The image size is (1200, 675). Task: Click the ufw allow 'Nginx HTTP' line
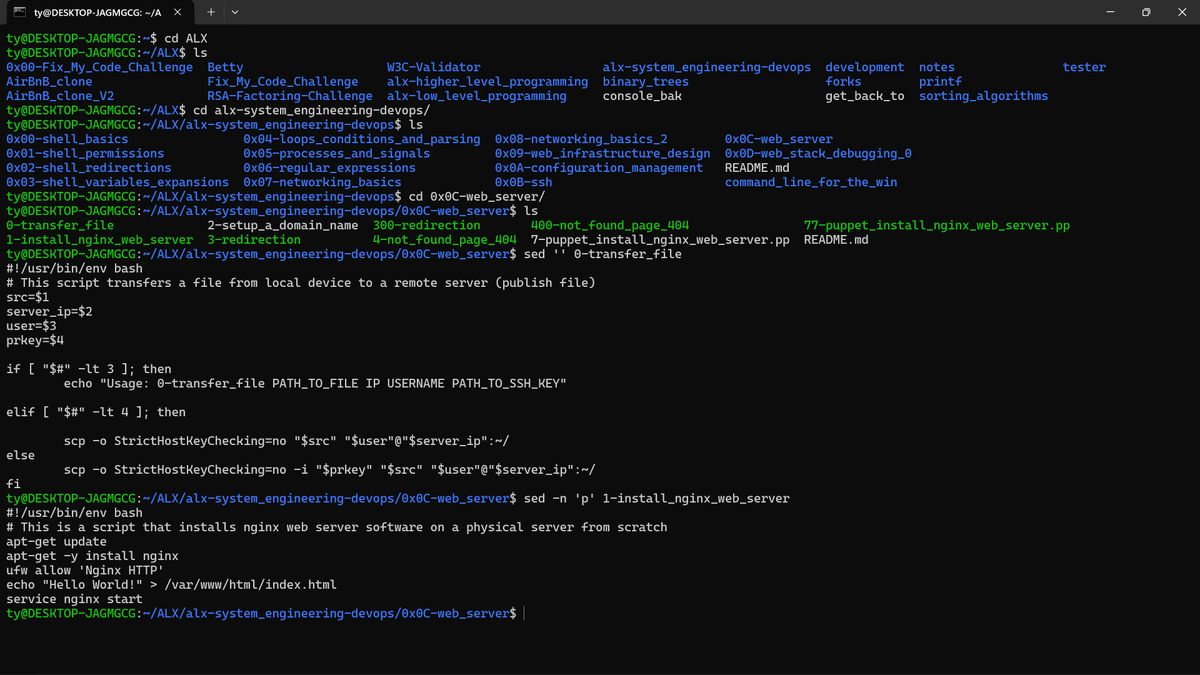(x=85, y=571)
